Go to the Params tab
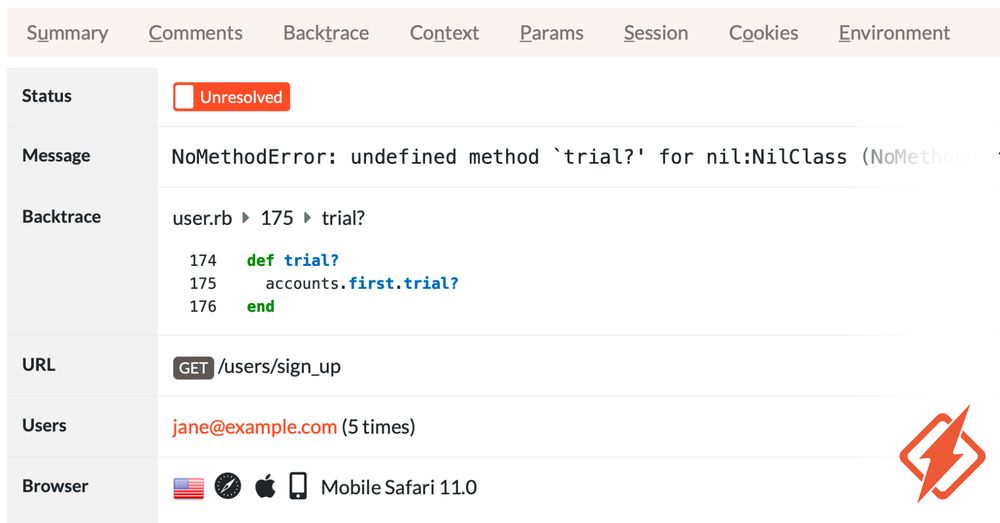Image resolution: width=1000 pixels, height=523 pixels. (x=551, y=33)
